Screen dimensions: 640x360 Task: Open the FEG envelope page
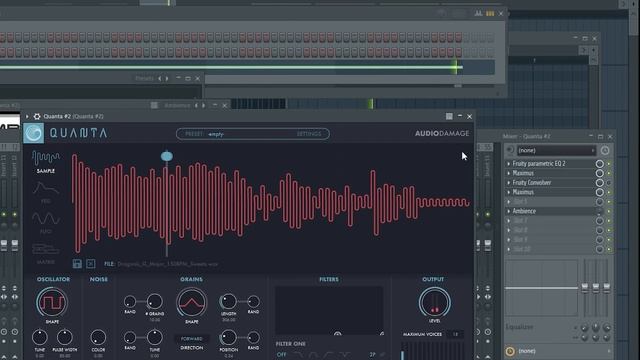point(46,192)
